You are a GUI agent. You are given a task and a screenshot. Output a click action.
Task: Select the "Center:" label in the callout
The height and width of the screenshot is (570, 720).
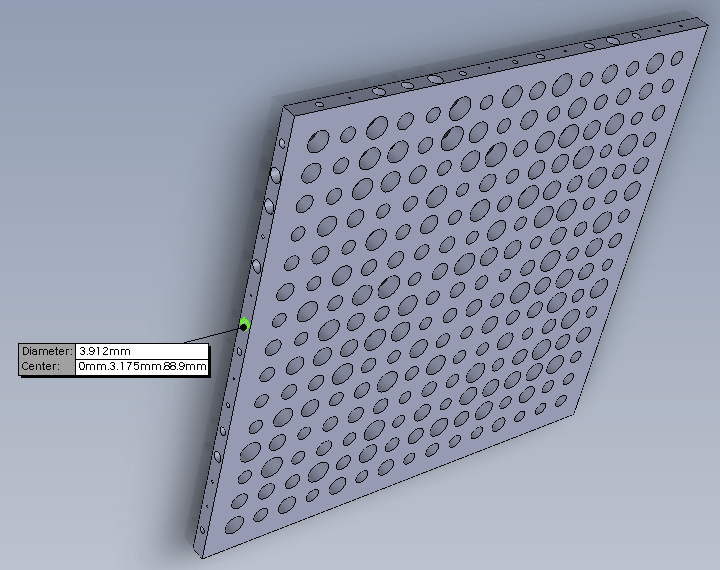(x=40, y=367)
